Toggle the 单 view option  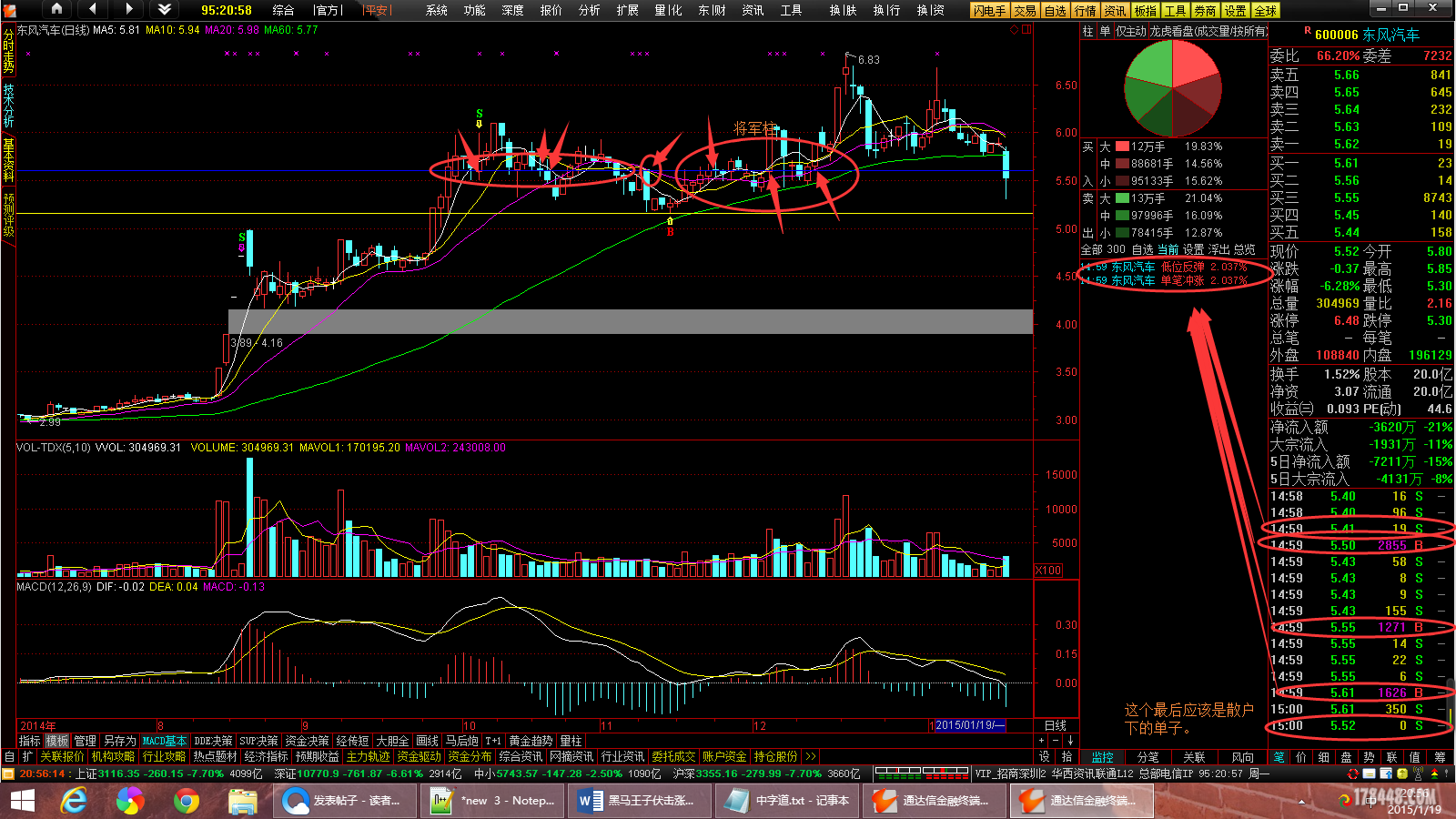pyautogui.click(x=1105, y=31)
